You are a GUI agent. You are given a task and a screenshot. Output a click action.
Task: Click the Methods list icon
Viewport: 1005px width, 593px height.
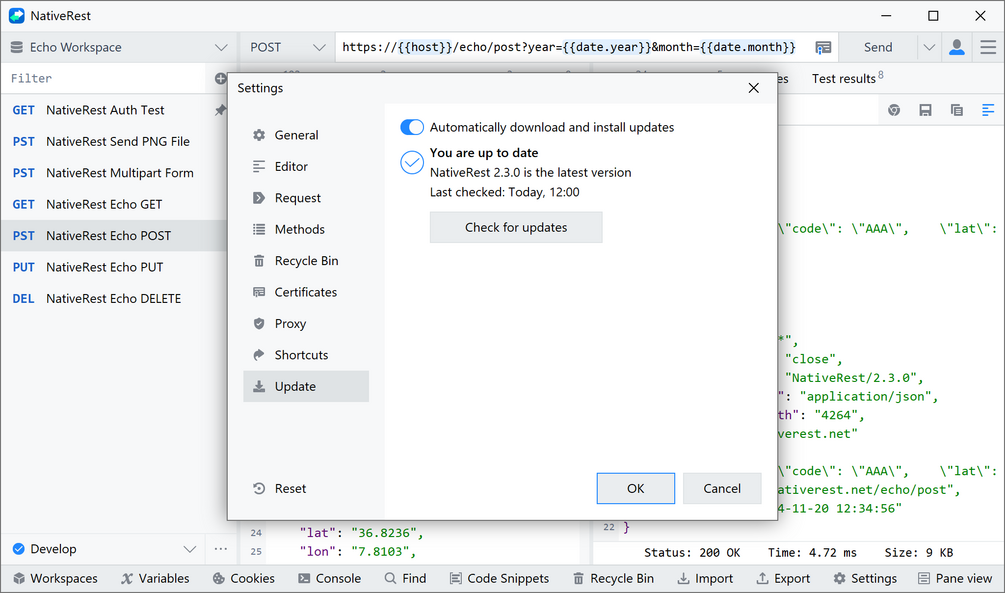259,230
